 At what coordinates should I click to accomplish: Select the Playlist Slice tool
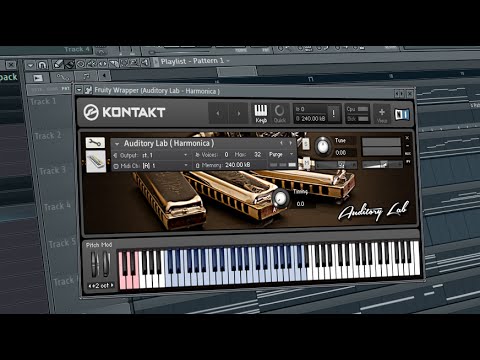[x=113, y=63]
